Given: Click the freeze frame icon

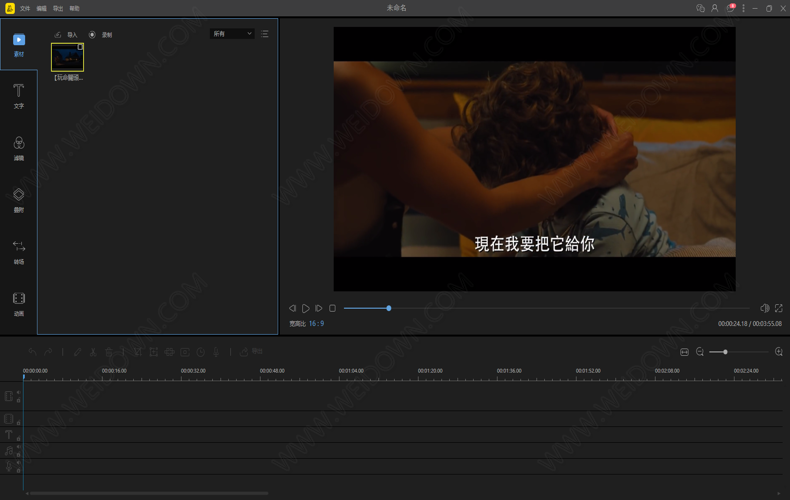Looking at the screenshot, I should (x=185, y=352).
